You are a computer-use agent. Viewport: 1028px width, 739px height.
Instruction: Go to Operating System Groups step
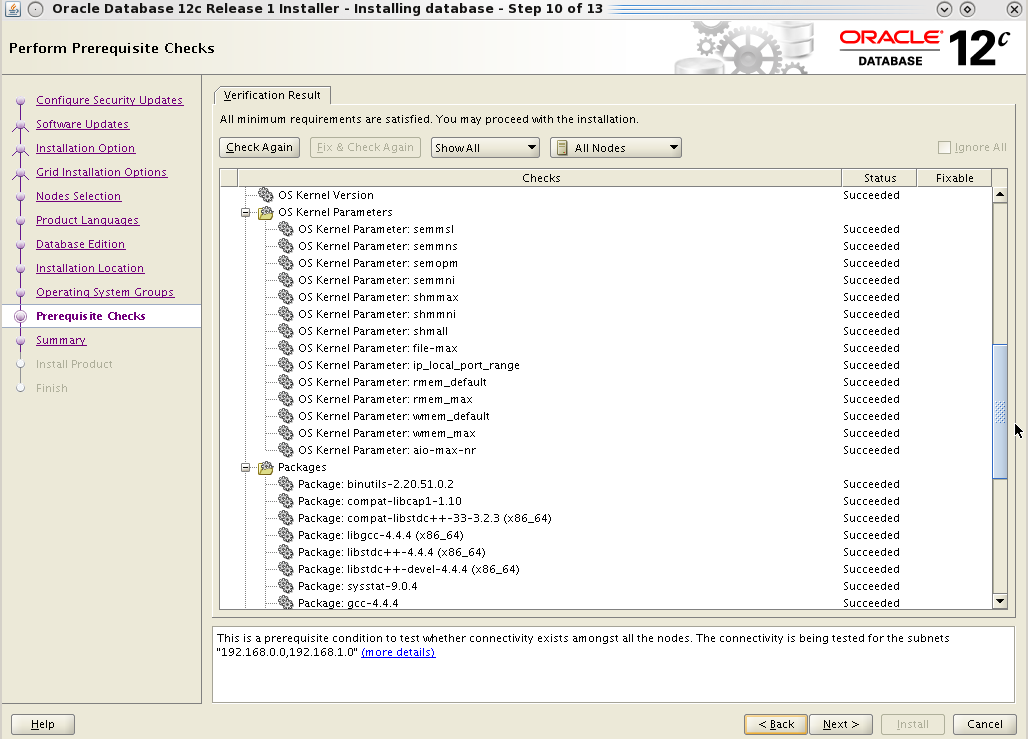click(x=105, y=292)
